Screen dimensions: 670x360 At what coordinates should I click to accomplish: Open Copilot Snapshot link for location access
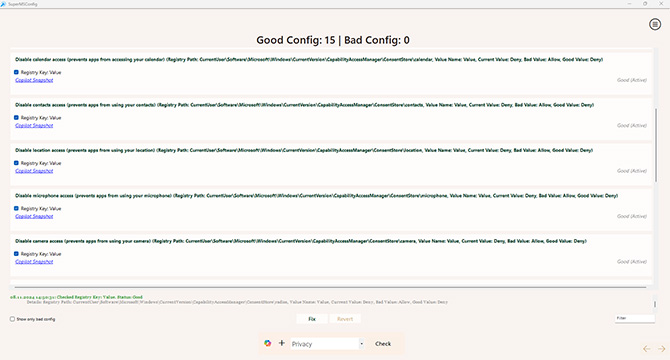coord(34,171)
